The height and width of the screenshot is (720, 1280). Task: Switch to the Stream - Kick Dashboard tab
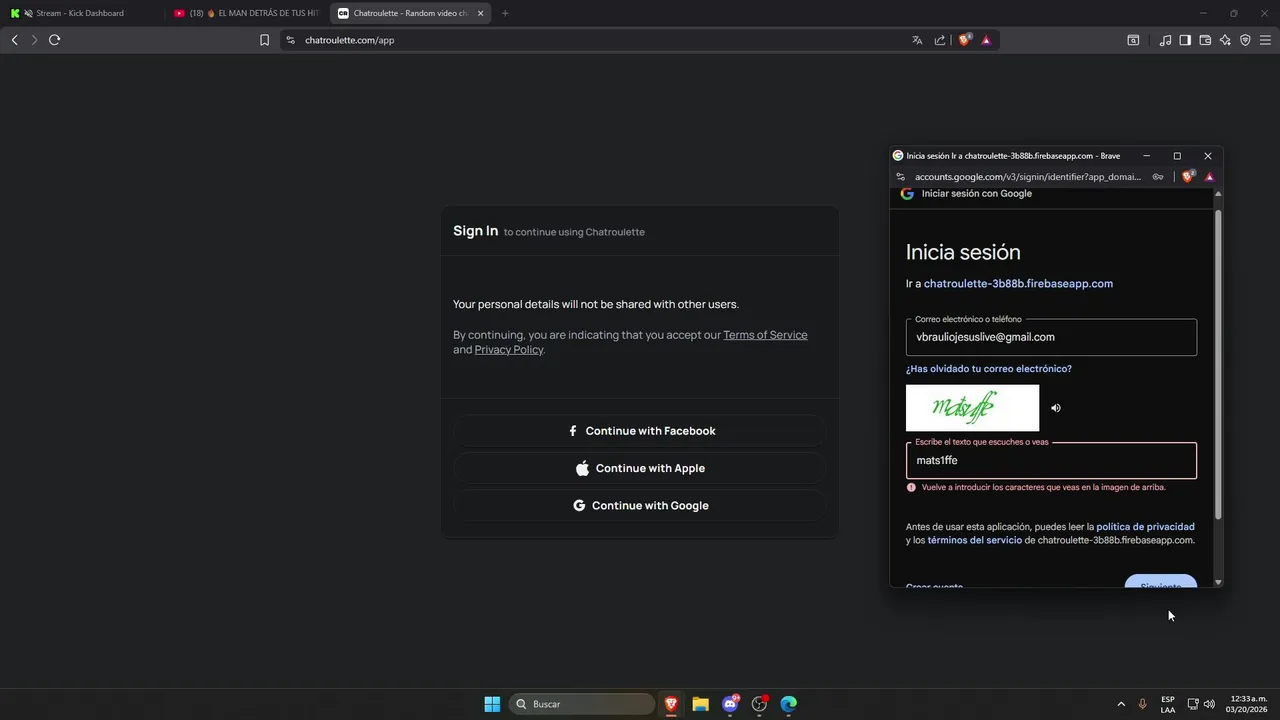(80, 13)
